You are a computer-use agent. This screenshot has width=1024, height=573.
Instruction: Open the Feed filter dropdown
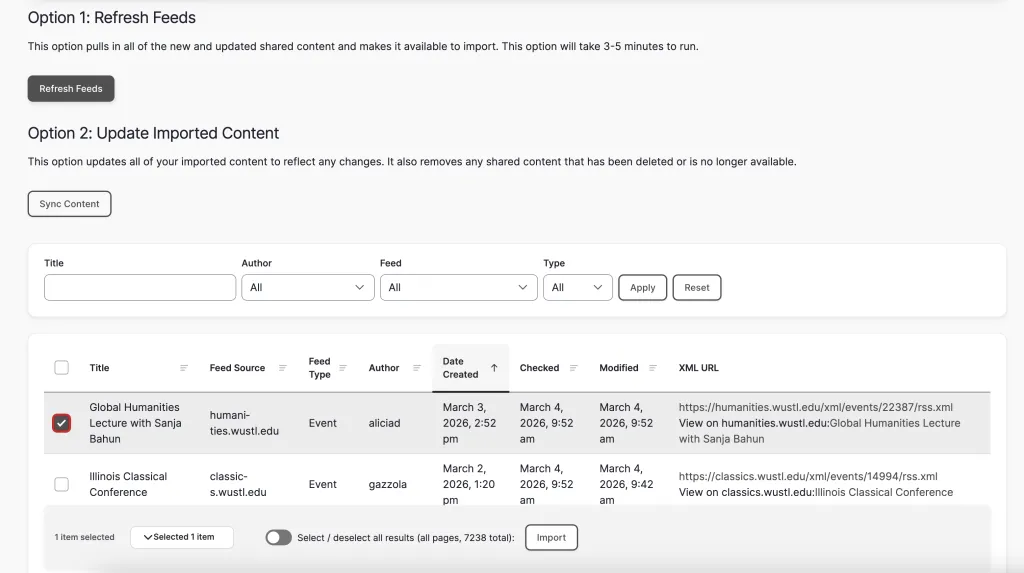[x=458, y=287]
